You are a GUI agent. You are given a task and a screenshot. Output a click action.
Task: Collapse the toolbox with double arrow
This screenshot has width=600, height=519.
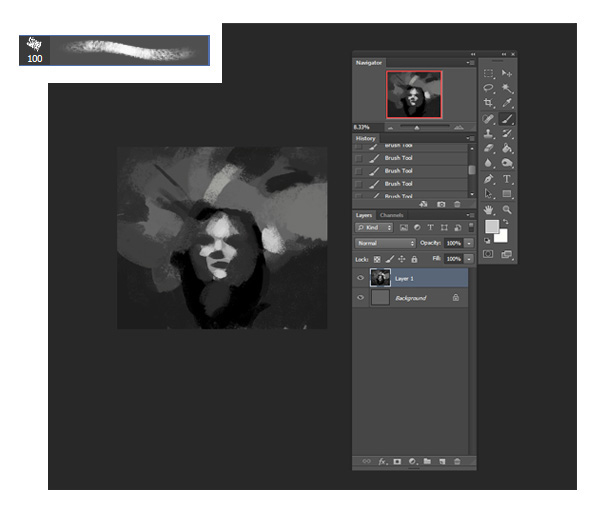[504, 54]
